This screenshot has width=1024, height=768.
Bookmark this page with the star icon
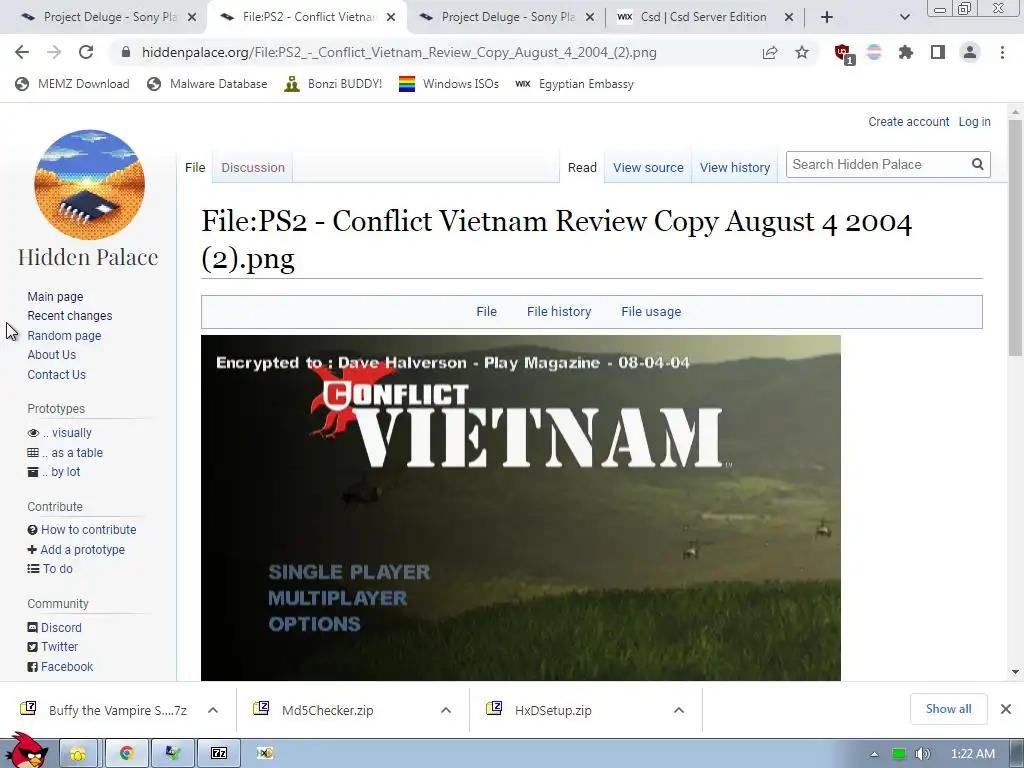pyautogui.click(x=802, y=52)
